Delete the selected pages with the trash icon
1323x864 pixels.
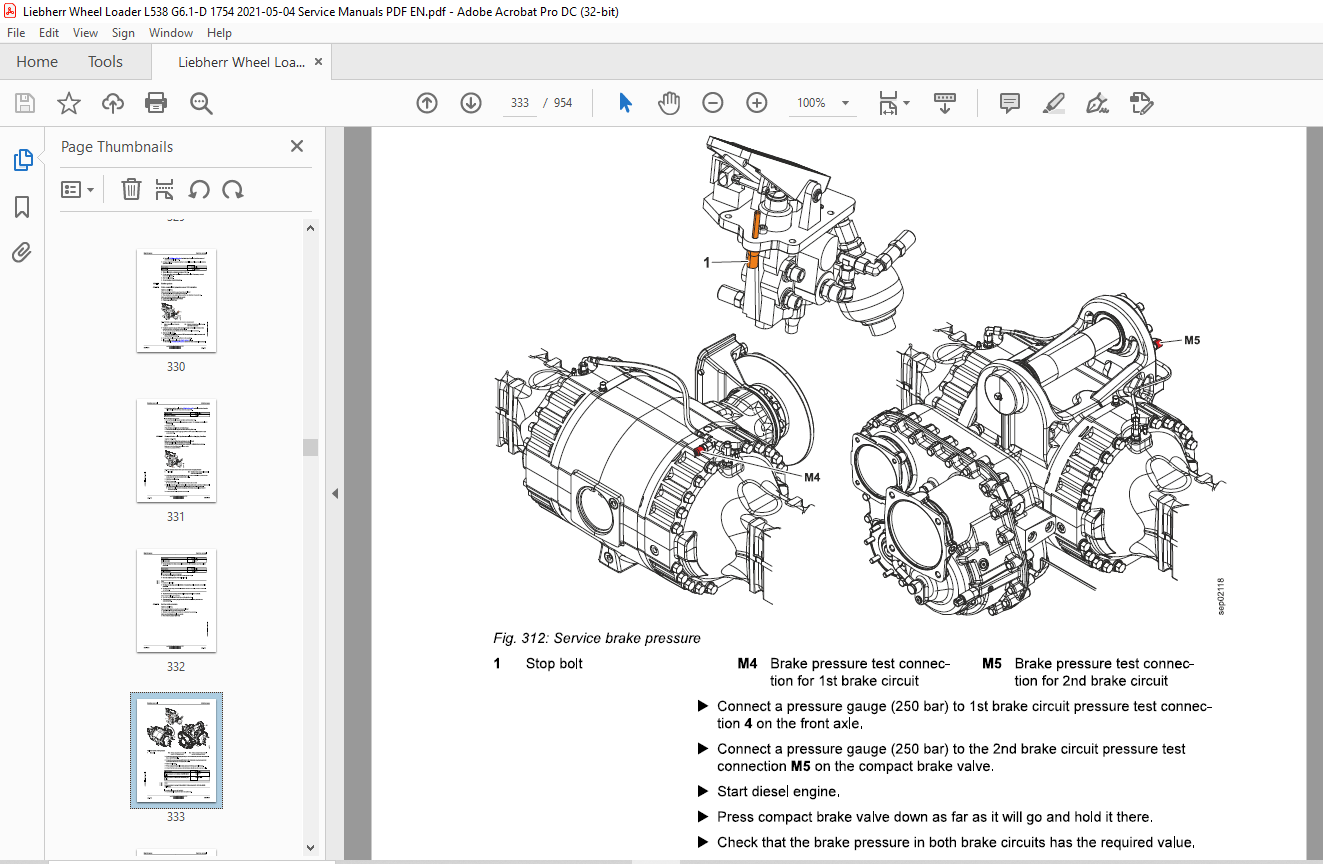tap(131, 189)
